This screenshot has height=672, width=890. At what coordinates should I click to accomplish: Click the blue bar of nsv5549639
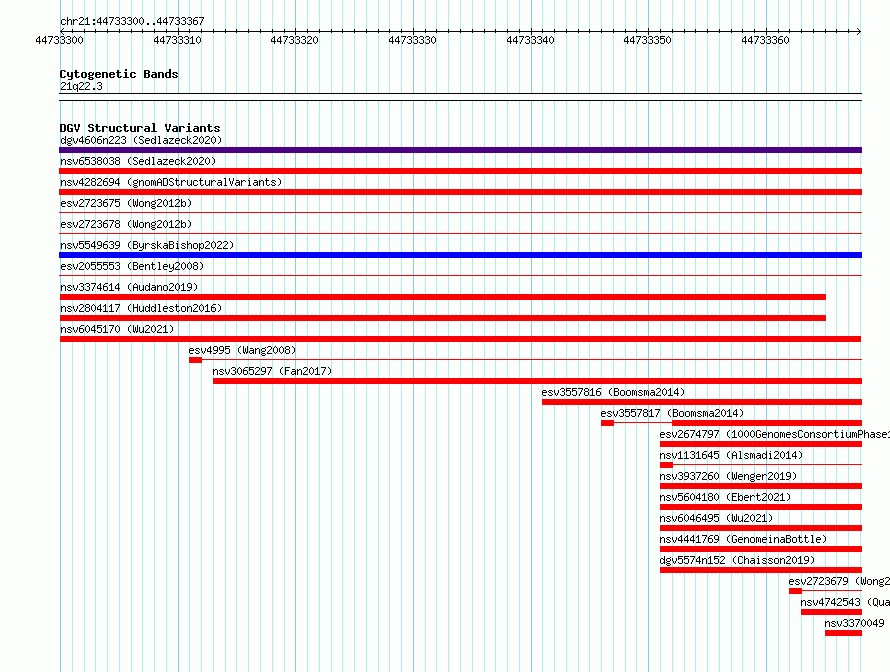[460, 255]
